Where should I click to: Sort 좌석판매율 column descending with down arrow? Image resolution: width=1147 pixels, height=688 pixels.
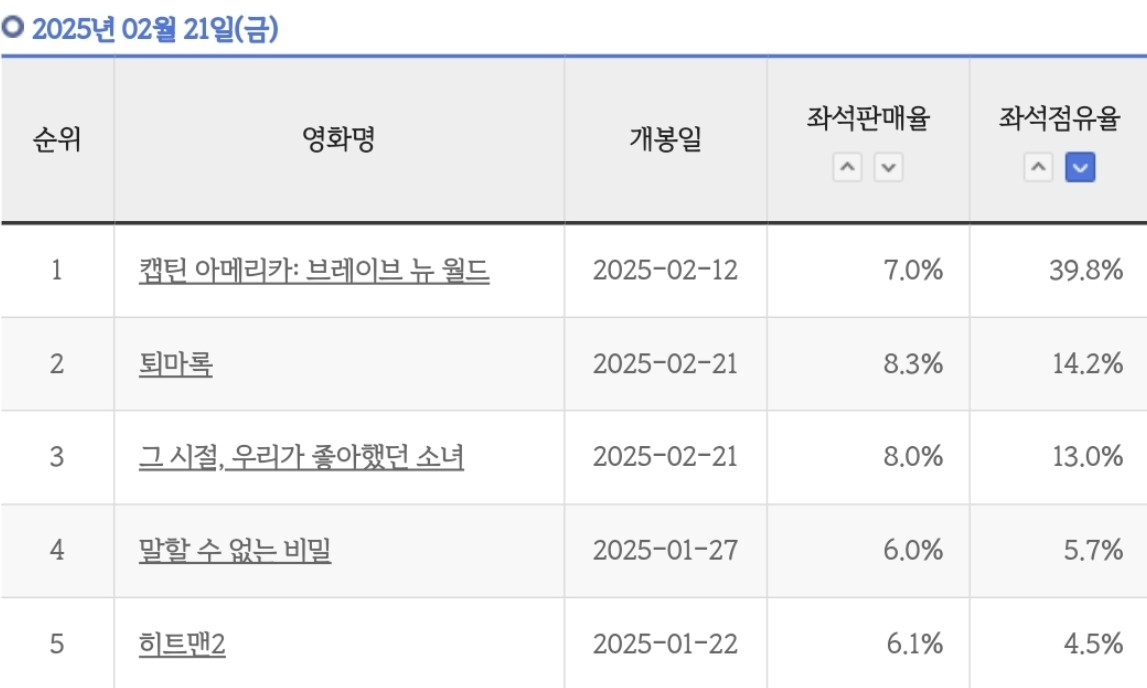tap(888, 168)
